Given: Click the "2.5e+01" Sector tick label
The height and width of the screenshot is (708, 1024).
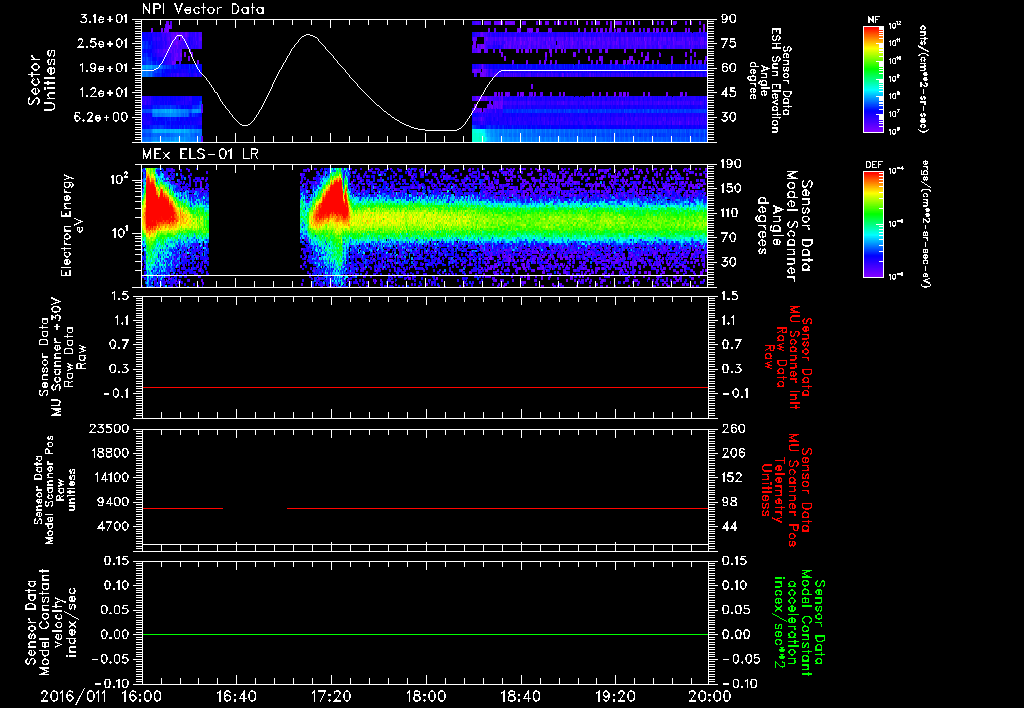Looking at the screenshot, I should (104, 43).
